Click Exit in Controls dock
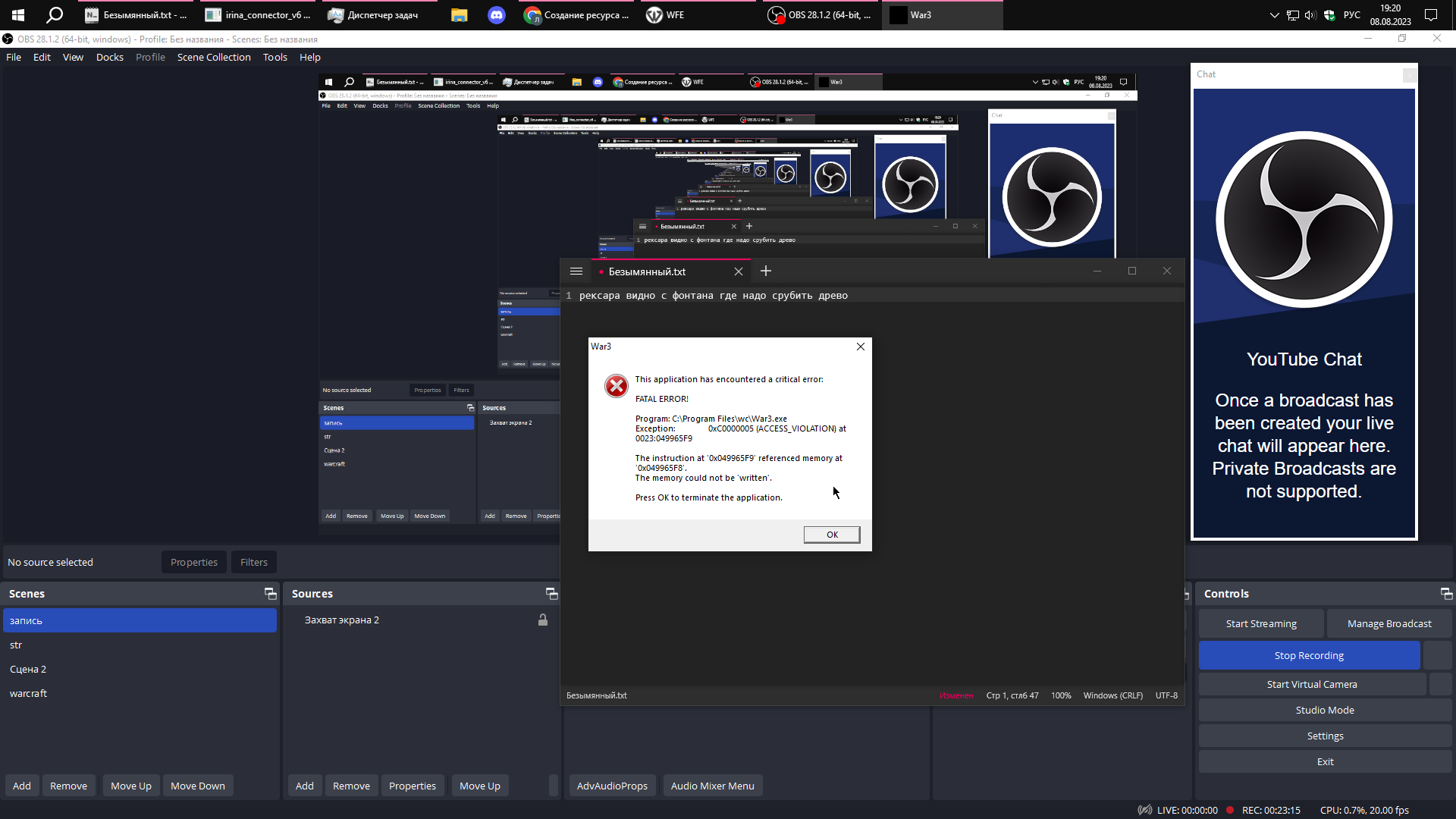 click(1325, 761)
